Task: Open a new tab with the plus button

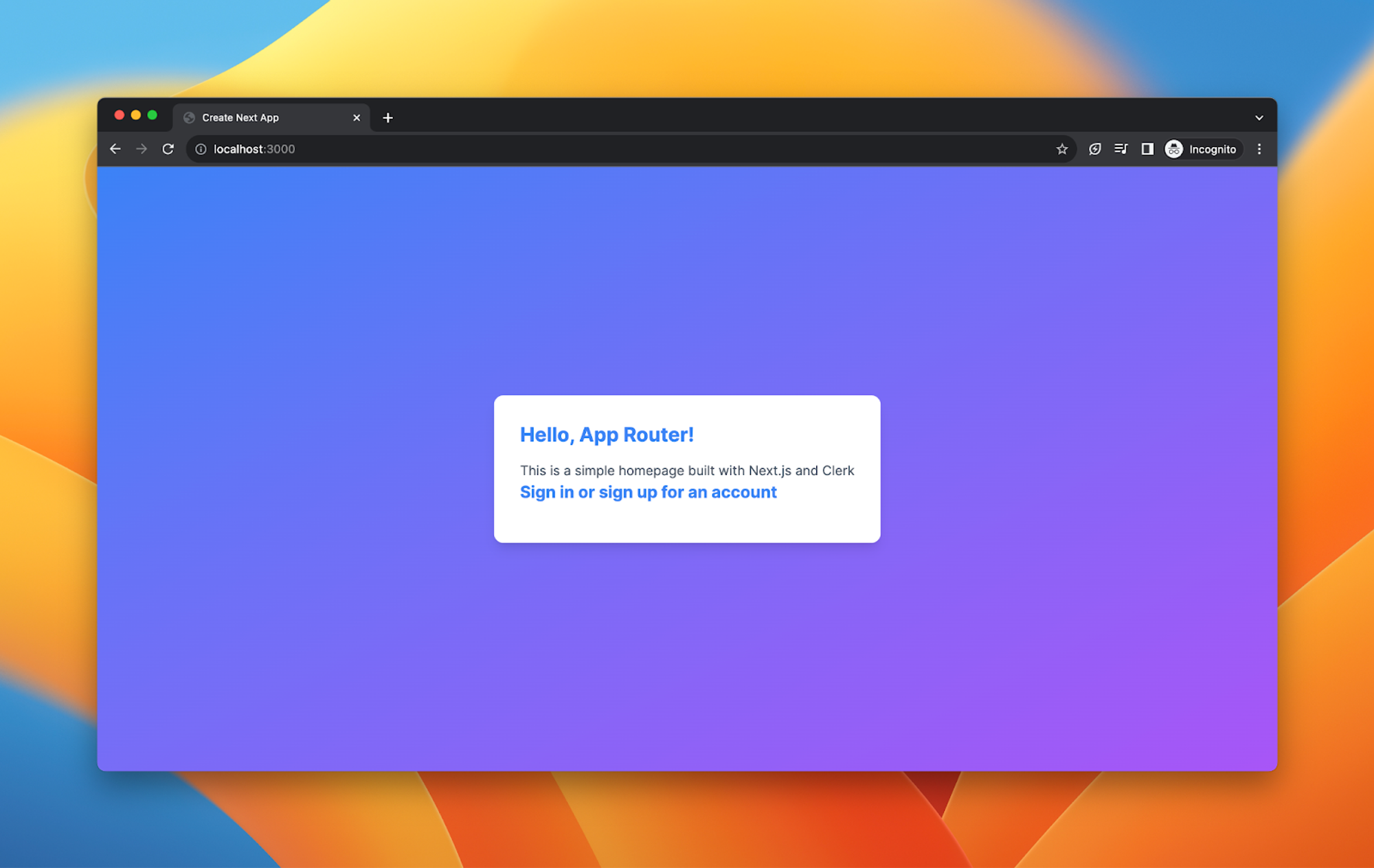Action: point(388,118)
